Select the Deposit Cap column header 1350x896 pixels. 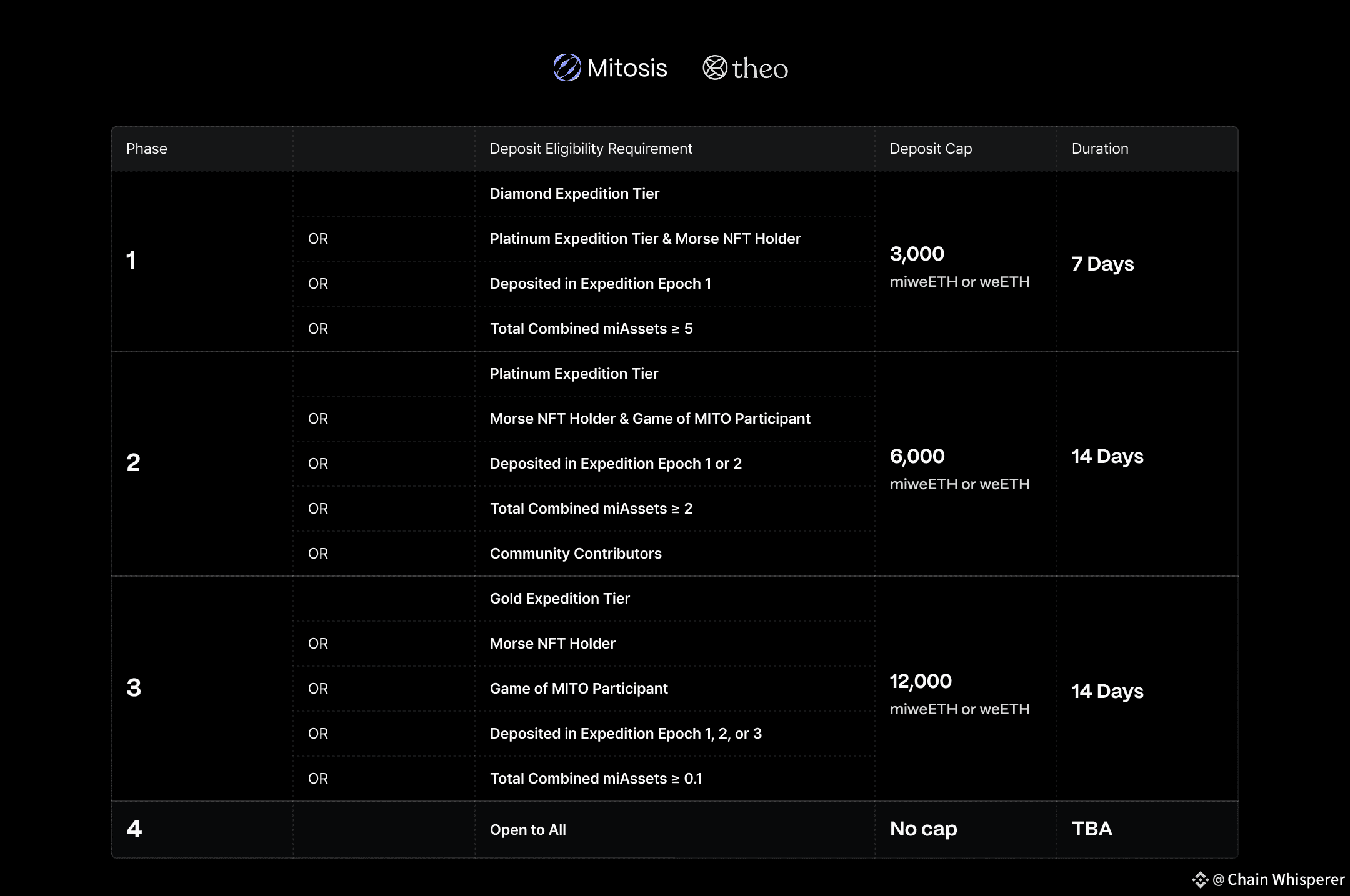click(x=931, y=149)
